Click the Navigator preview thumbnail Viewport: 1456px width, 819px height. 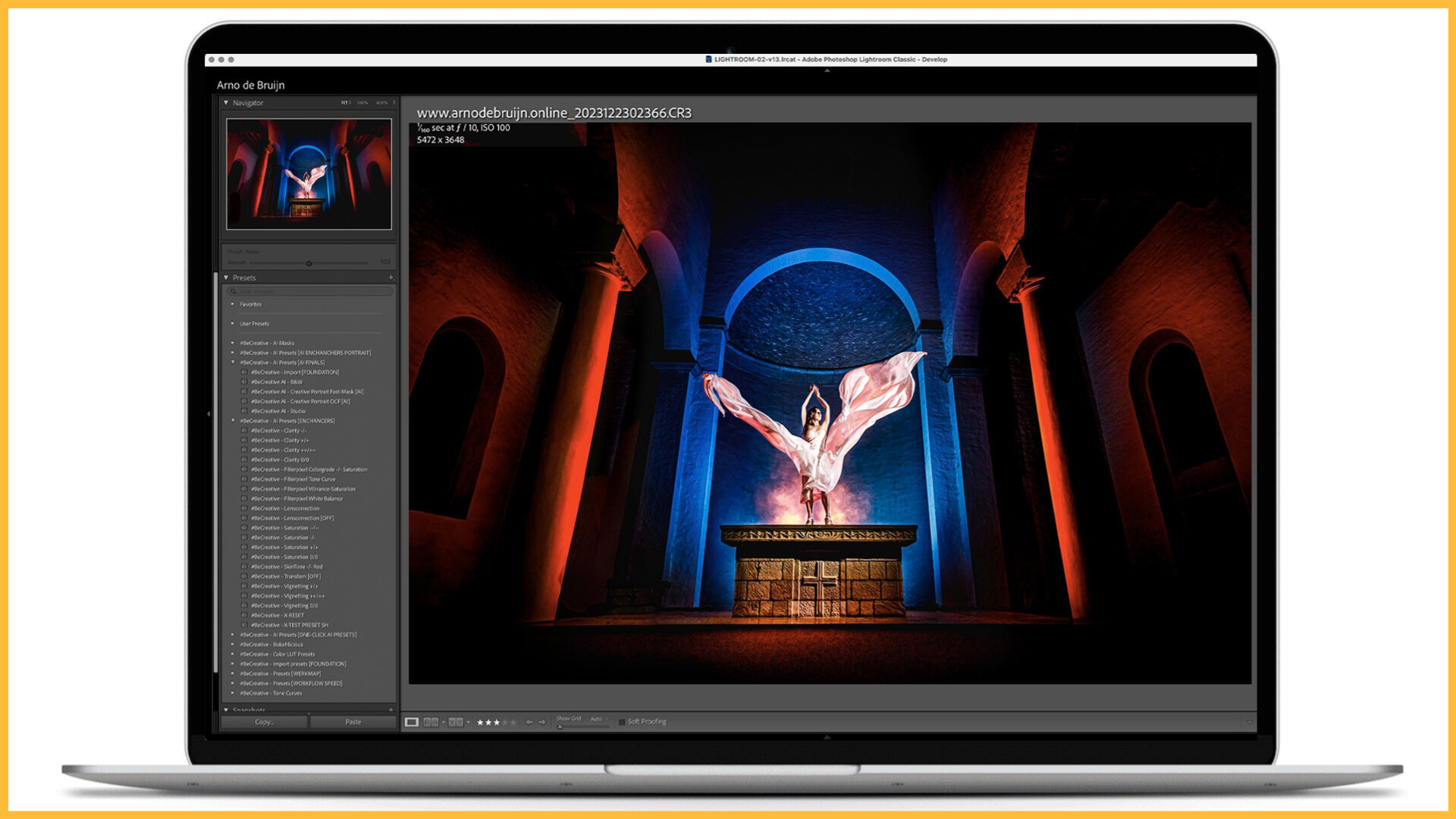point(307,173)
